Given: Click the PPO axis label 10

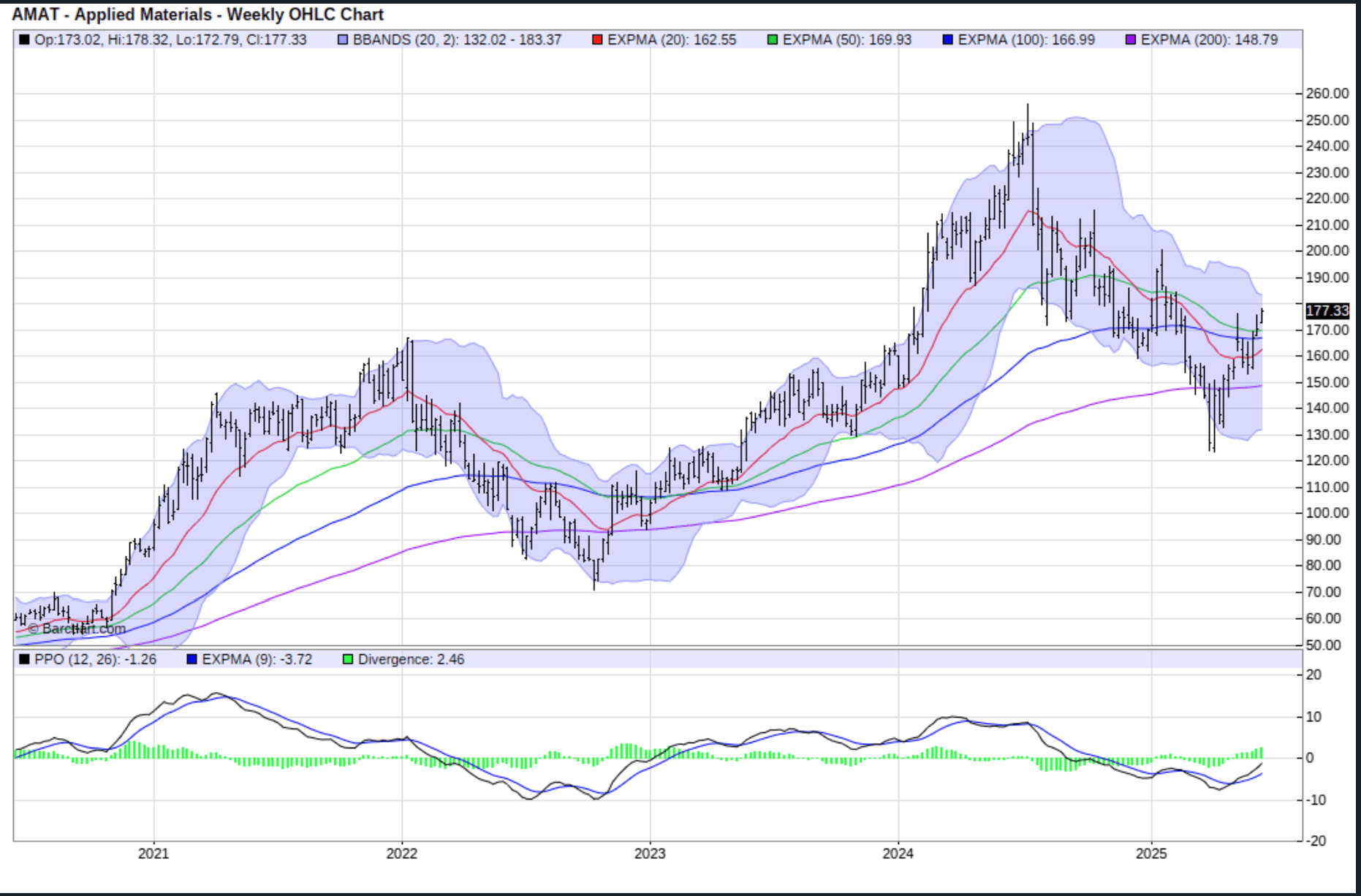Looking at the screenshot, I should tap(1313, 717).
